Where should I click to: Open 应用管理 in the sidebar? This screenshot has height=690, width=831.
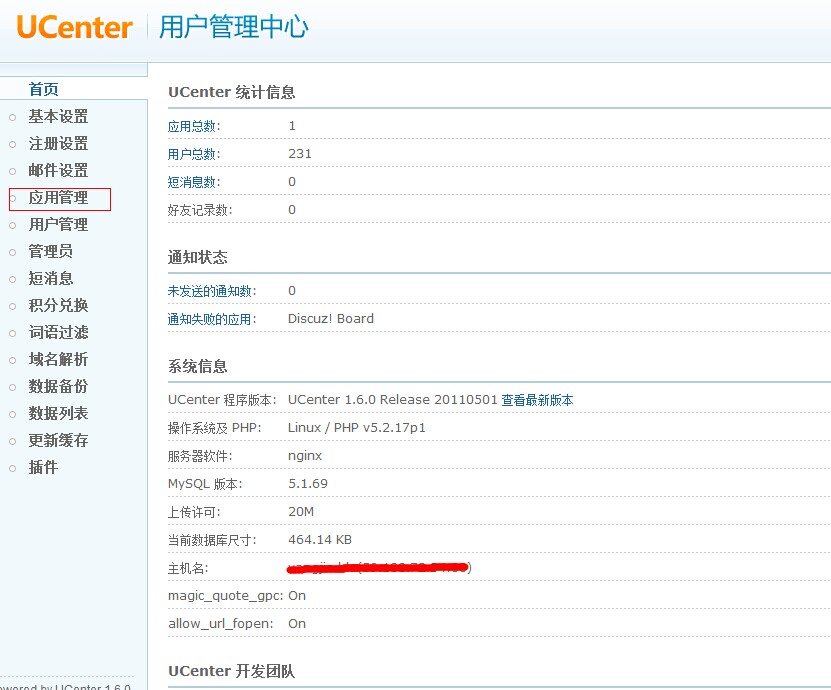pos(58,198)
